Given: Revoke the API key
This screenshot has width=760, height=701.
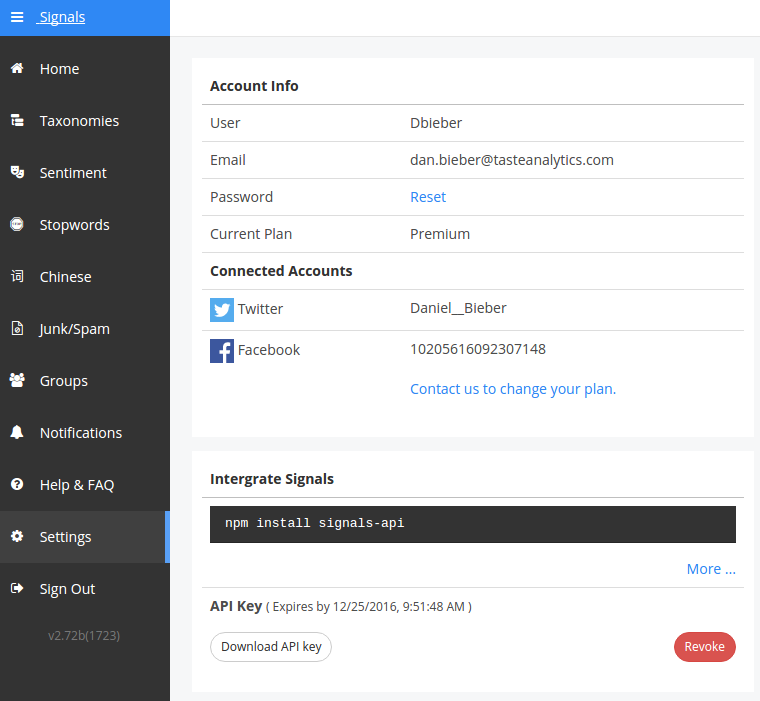Looking at the screenshot, I should point(704,647).
